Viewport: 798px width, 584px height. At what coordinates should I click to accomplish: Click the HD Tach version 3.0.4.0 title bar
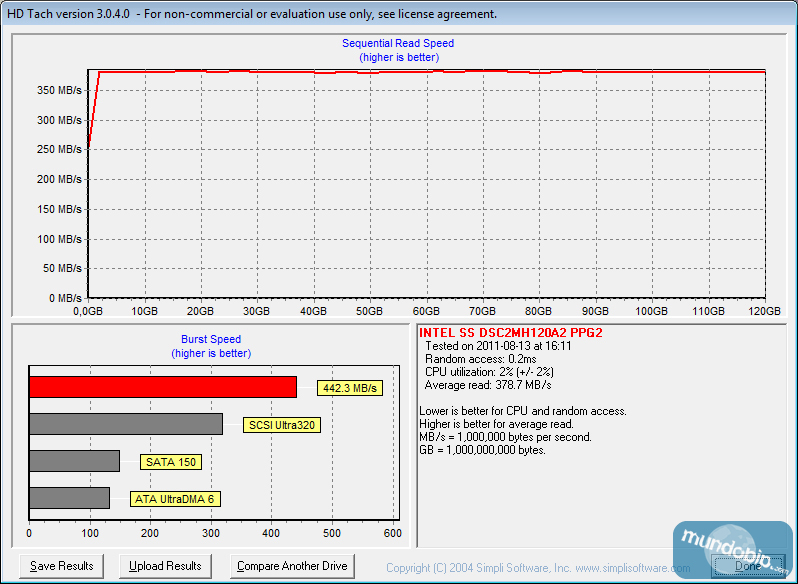[399, 13]
